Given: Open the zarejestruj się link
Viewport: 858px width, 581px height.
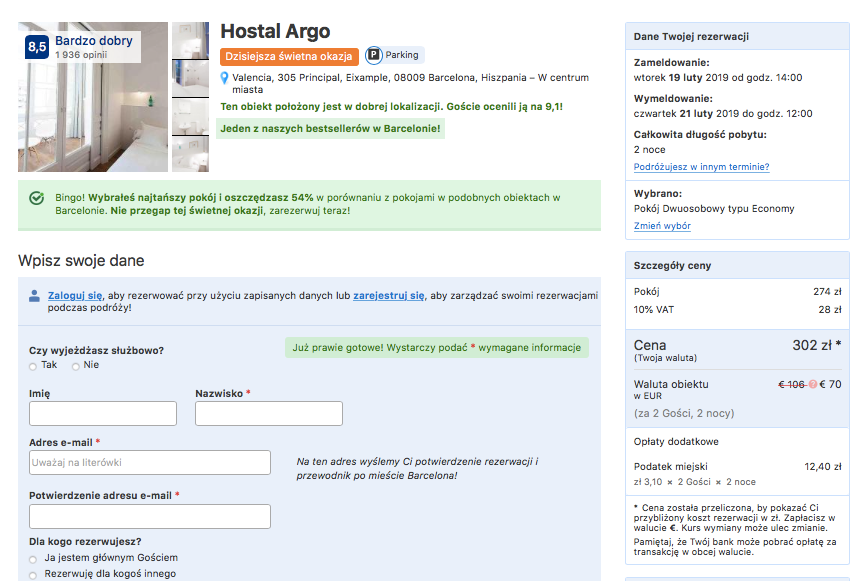Looking at the screenshot, I should pos(389,295).
